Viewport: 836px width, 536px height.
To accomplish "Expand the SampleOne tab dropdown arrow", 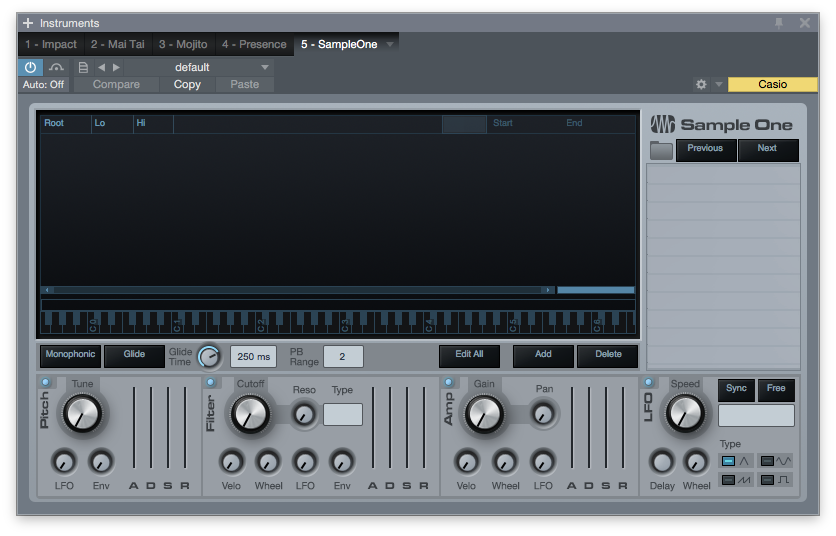I will [390, 44].
